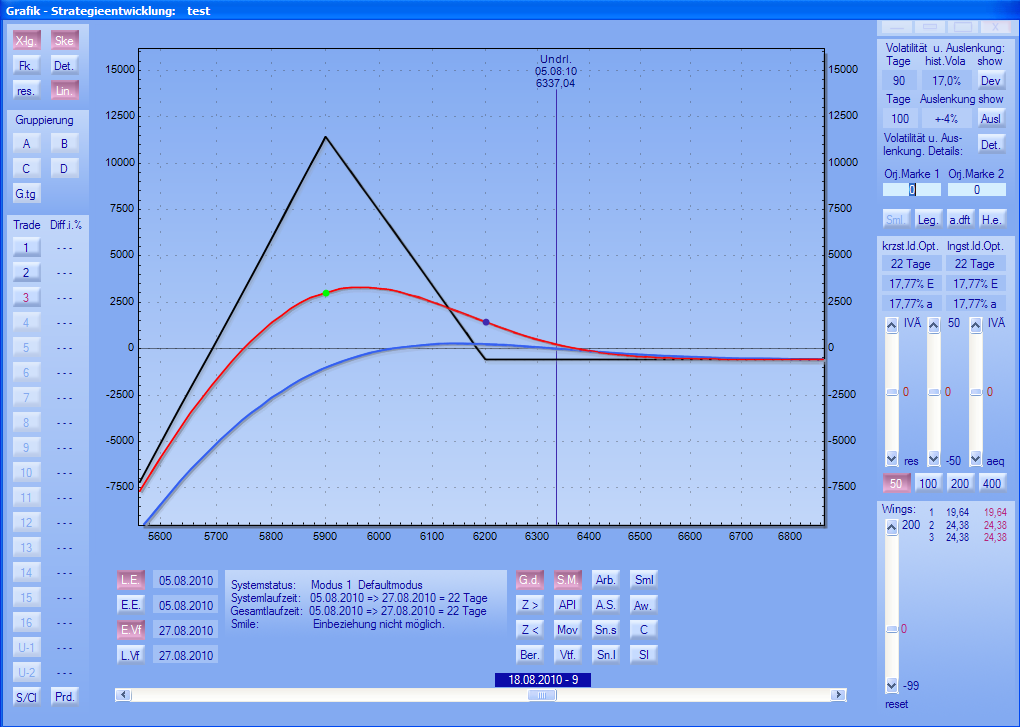Select the 100 range button

pos(929,484)
